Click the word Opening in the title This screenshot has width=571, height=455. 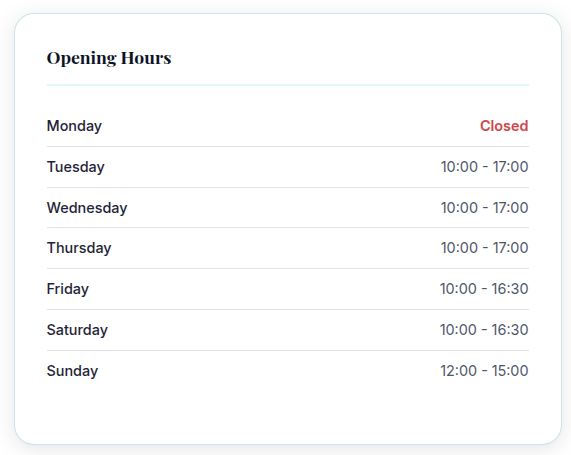(81, 58)
